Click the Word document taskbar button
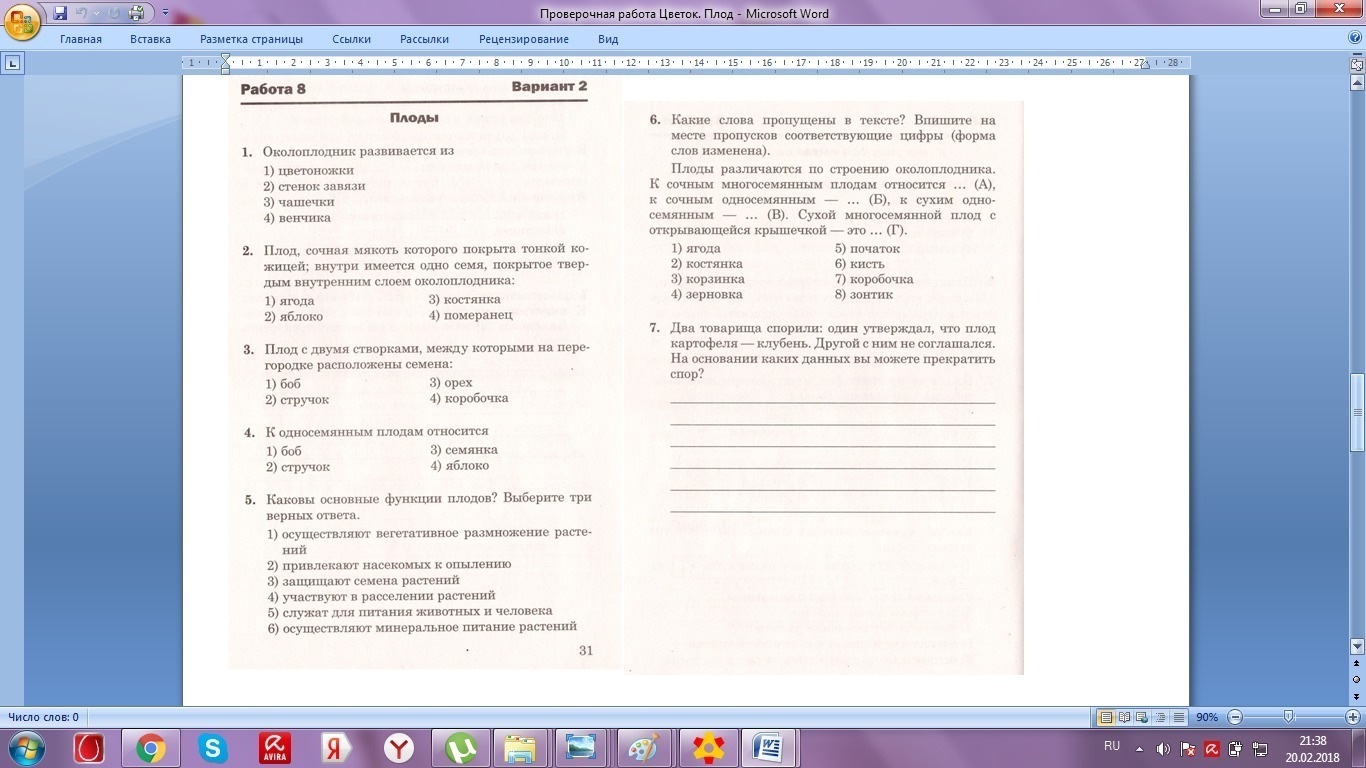The height and width of the screenshot is (768, 1366). click(x=769, y=748)
